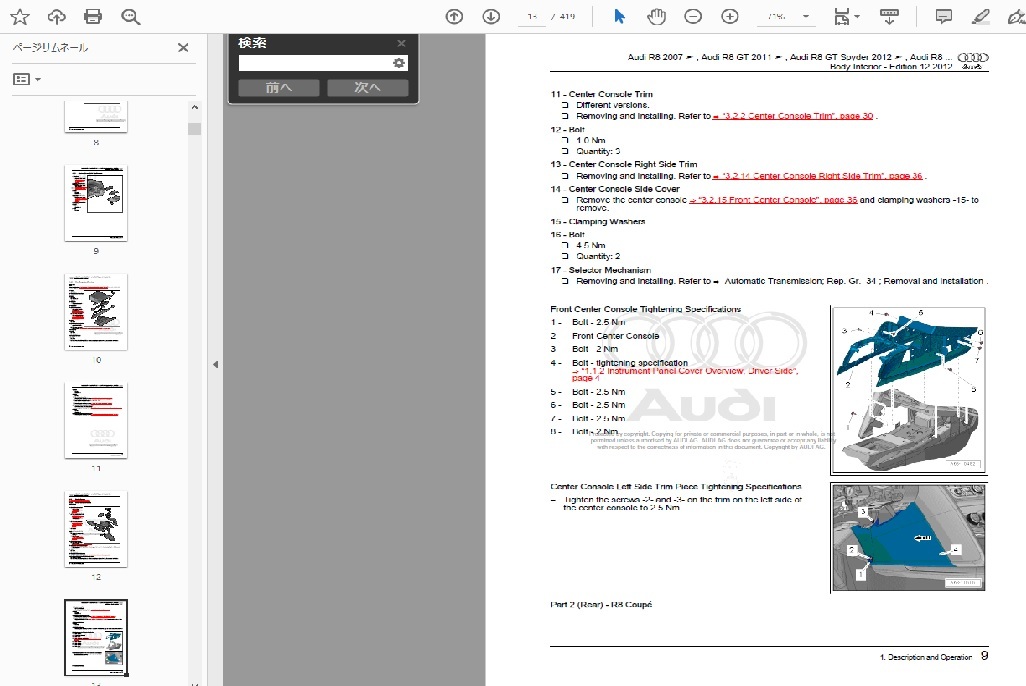
Task: Click 'Front Center Console Tightening Specifications' heading
Action: (x=645, y=309)
